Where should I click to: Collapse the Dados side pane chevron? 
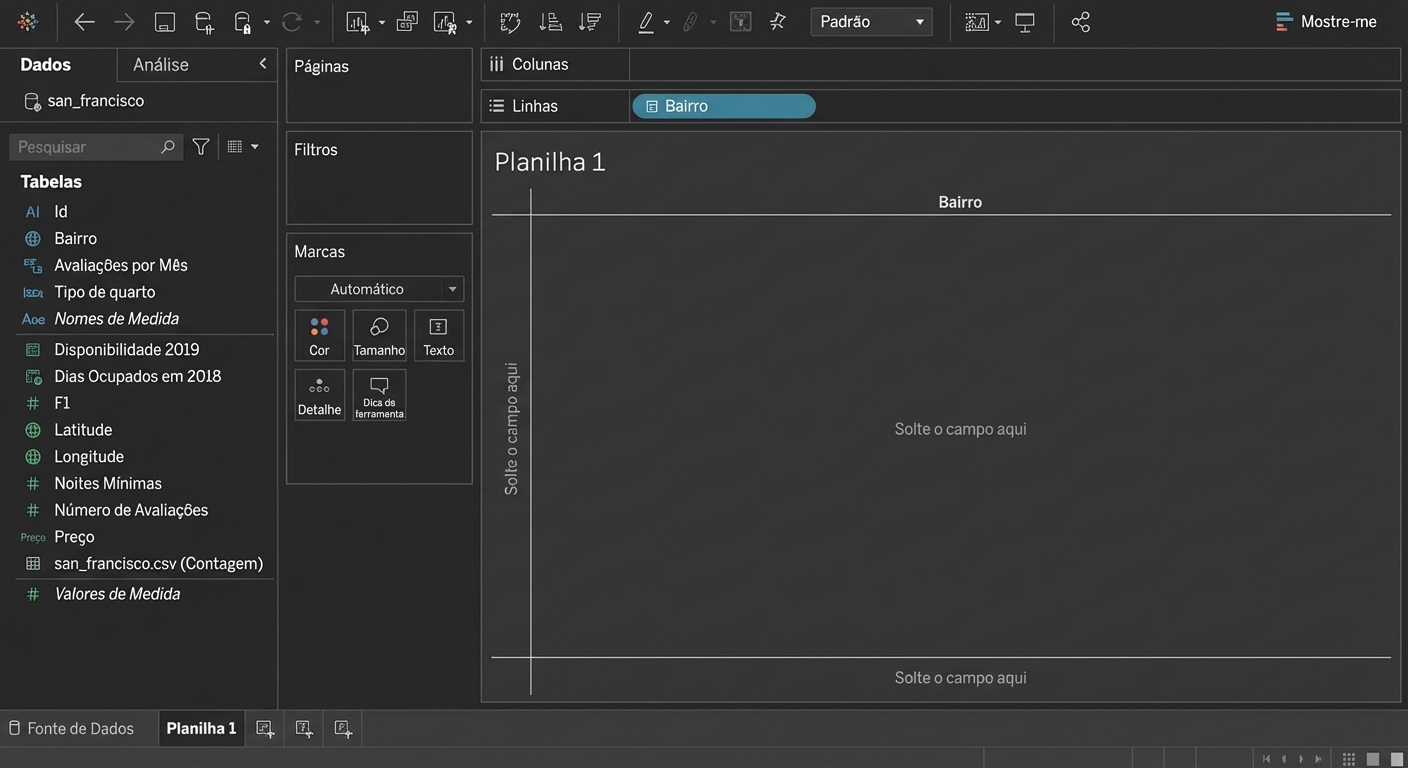point(263,64)
